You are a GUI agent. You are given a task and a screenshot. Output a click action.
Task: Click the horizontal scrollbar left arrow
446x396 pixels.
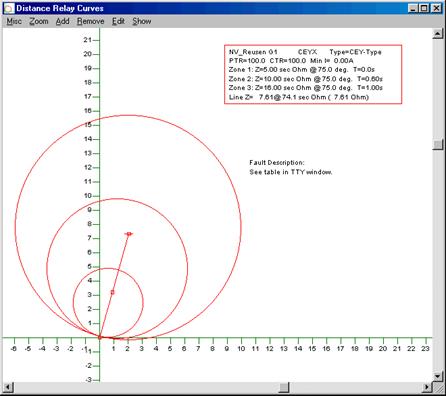8,387
